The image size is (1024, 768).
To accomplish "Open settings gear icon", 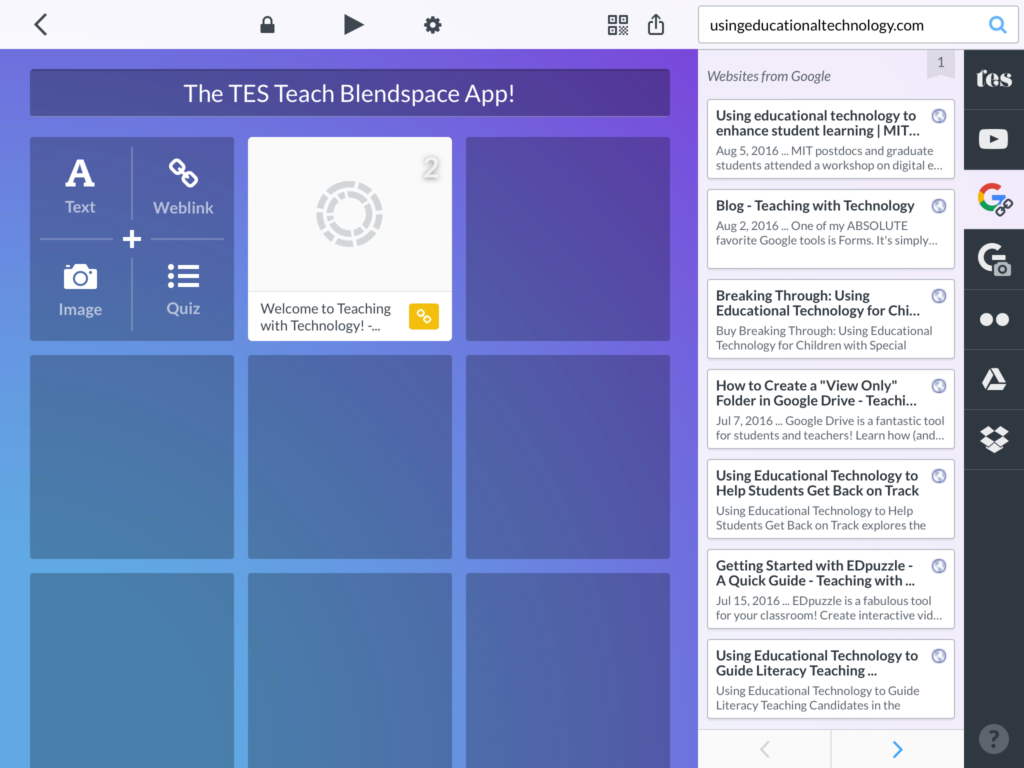I will point(432,25).
